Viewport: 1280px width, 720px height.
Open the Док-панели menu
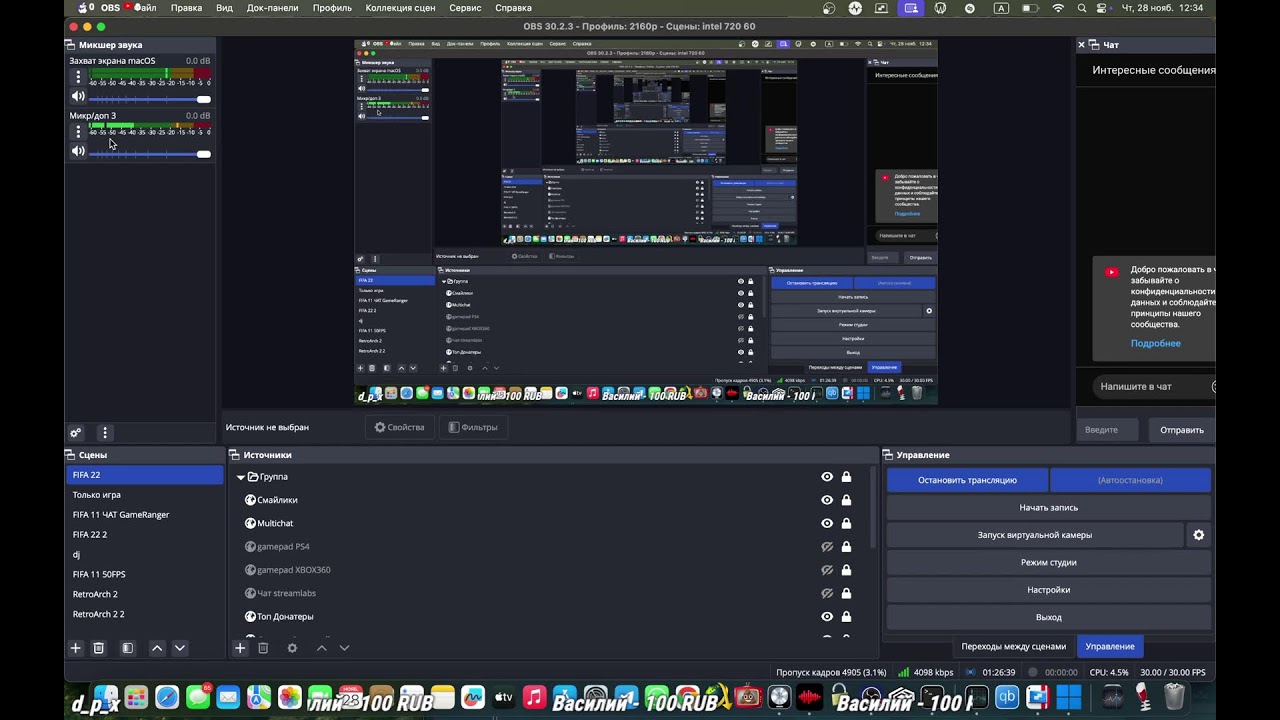click(x=273, y=8)
